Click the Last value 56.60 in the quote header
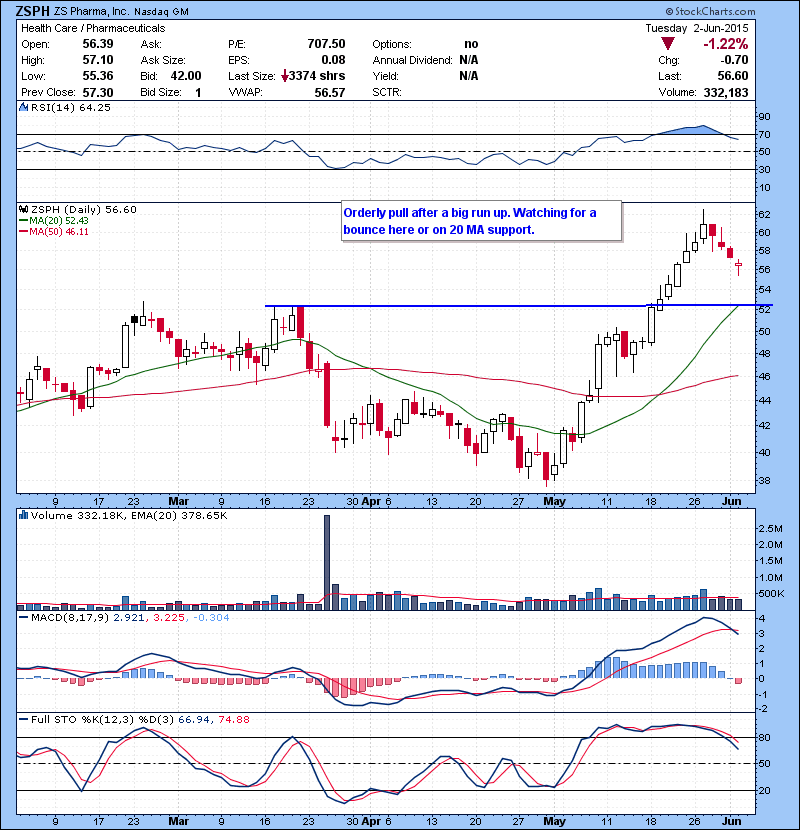 point(733,76)
